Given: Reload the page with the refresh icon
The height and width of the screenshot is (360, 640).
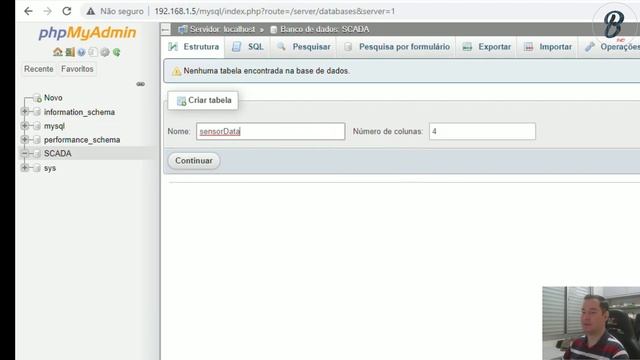Looking at the screenshot, I should point(67,11).
